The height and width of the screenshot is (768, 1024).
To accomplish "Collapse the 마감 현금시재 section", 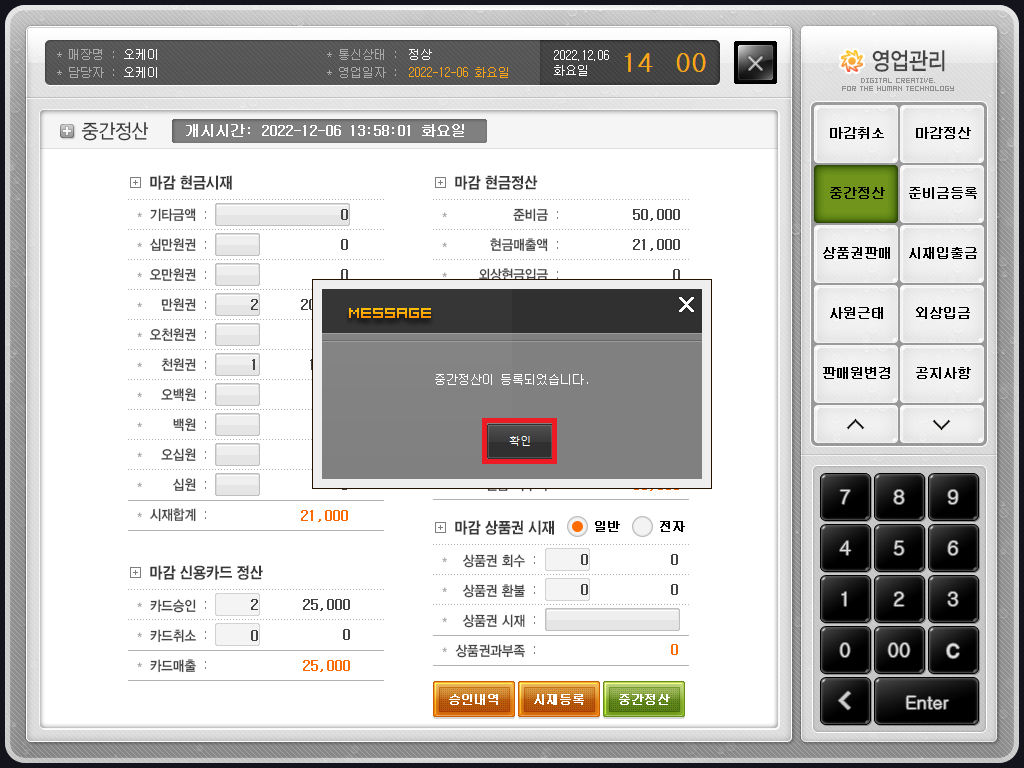I will 136,183.
